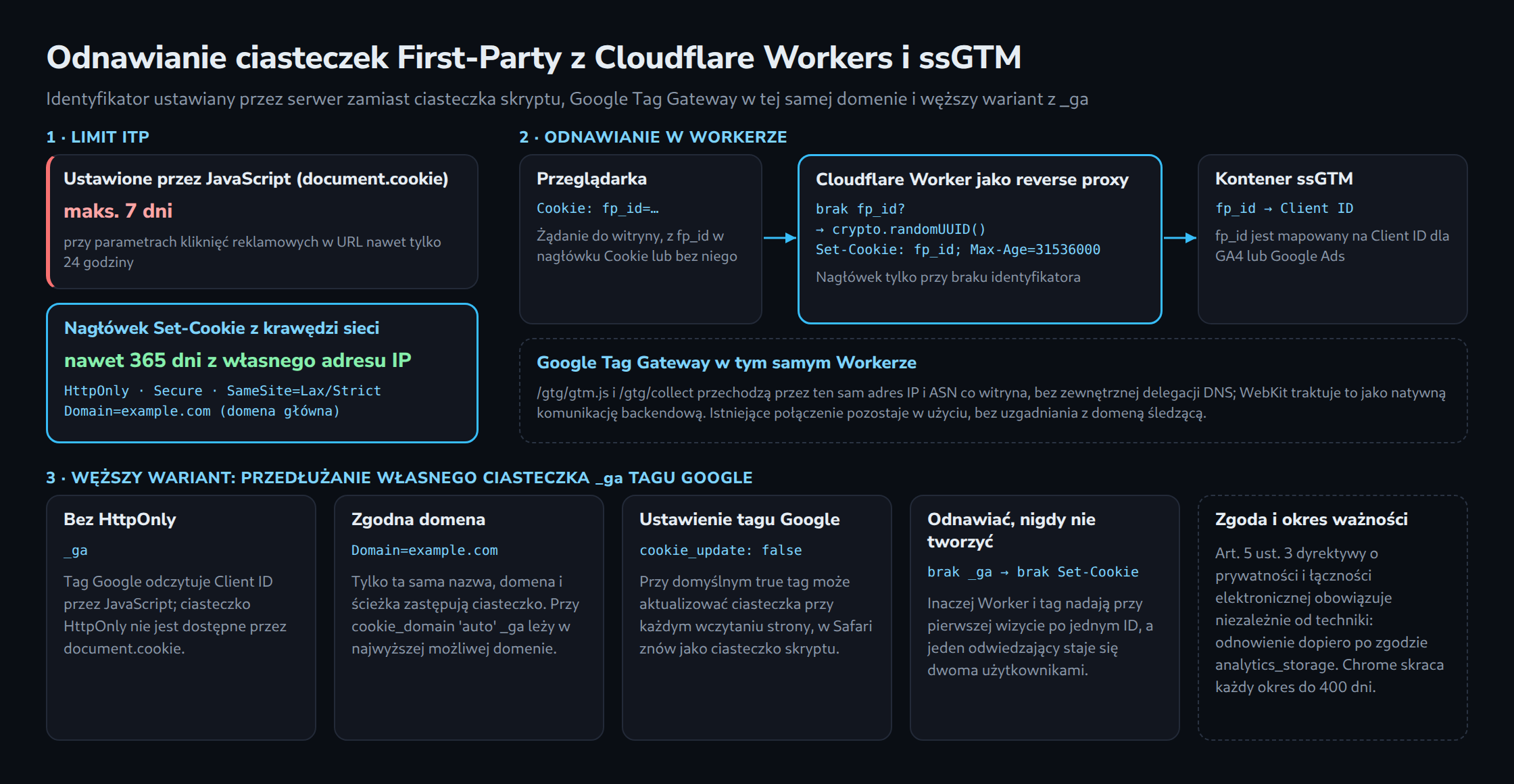1514x784 pixels.
Task: Click code 'brak _ga → brak Set-Cookie'
Action: (1033, 572)
